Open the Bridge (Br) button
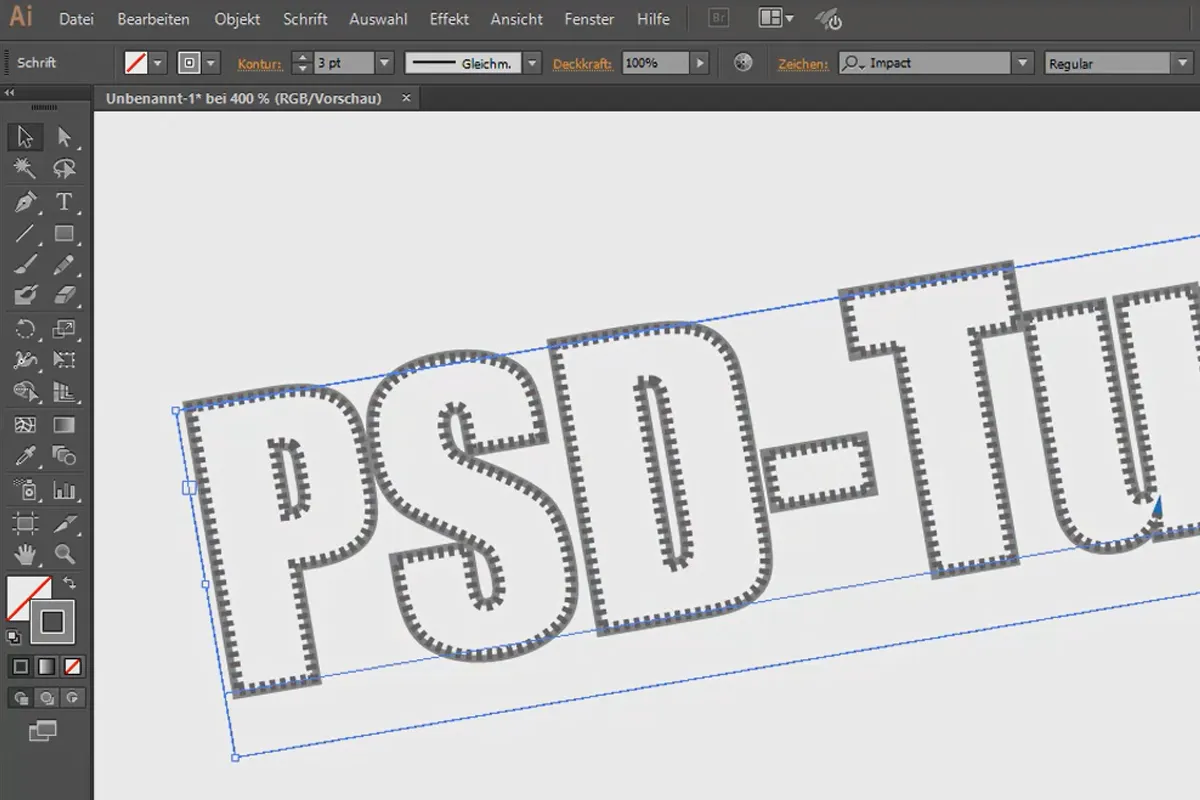 click(718, 19)
